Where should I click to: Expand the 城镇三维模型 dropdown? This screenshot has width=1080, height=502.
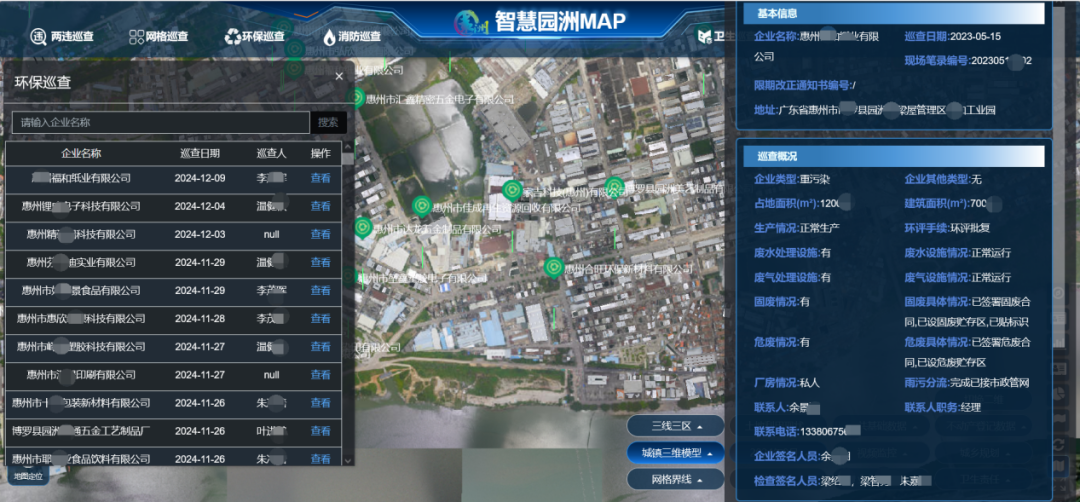[x=676, y=452]
